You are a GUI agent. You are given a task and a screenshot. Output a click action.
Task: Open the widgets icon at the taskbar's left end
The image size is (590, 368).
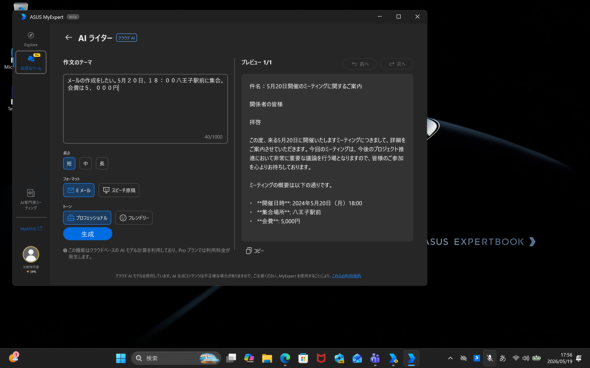tap(14, 357)
